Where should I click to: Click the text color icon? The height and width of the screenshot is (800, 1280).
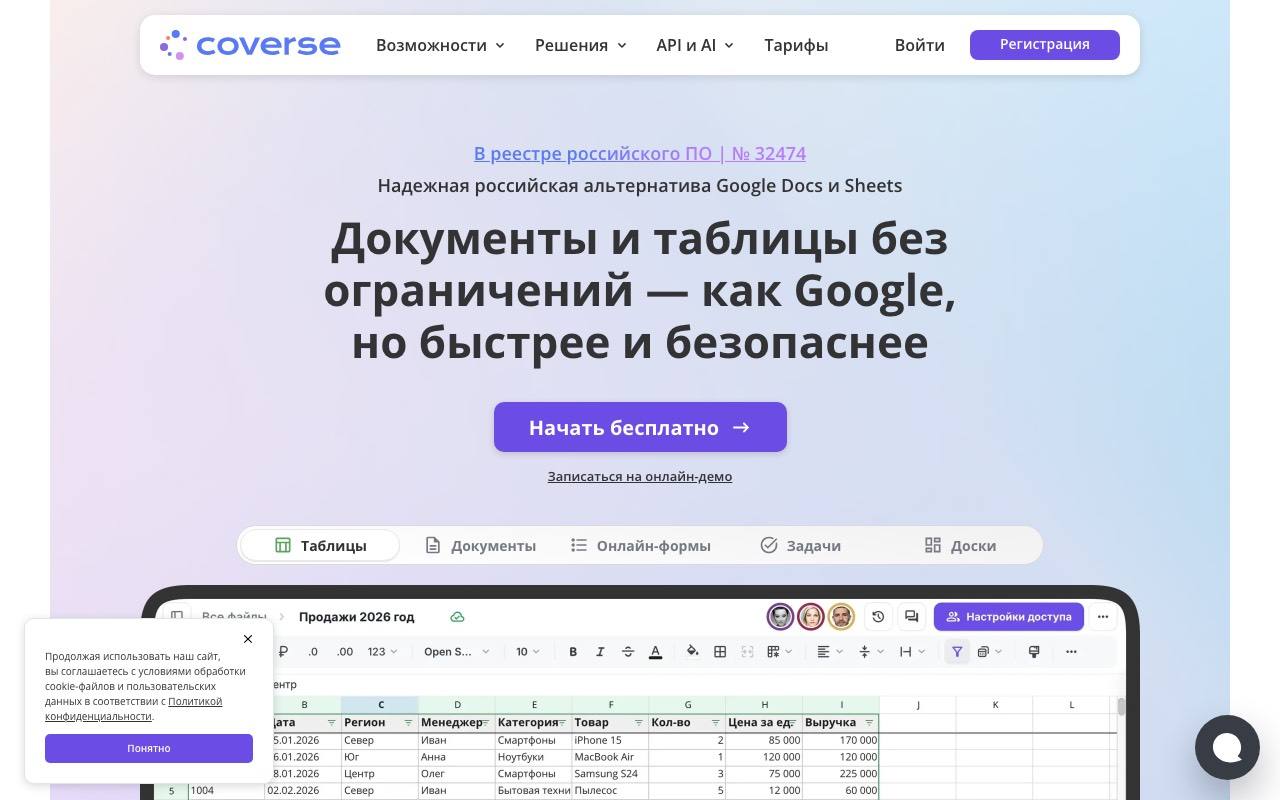pos(656,652)
